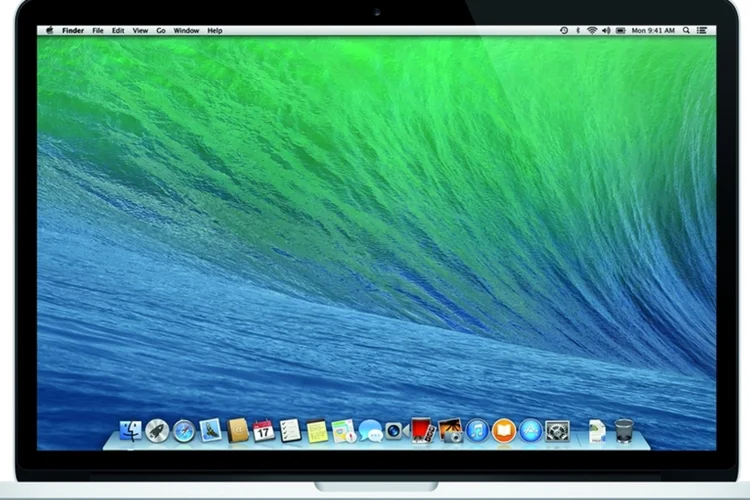Click the battery status icon

coord(621,30)
